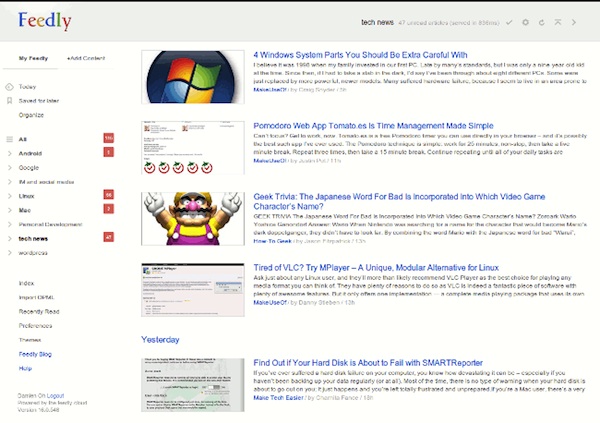Open the Pomodoro tomato app thumbnail
600x423 pixels.
point(193,148)
